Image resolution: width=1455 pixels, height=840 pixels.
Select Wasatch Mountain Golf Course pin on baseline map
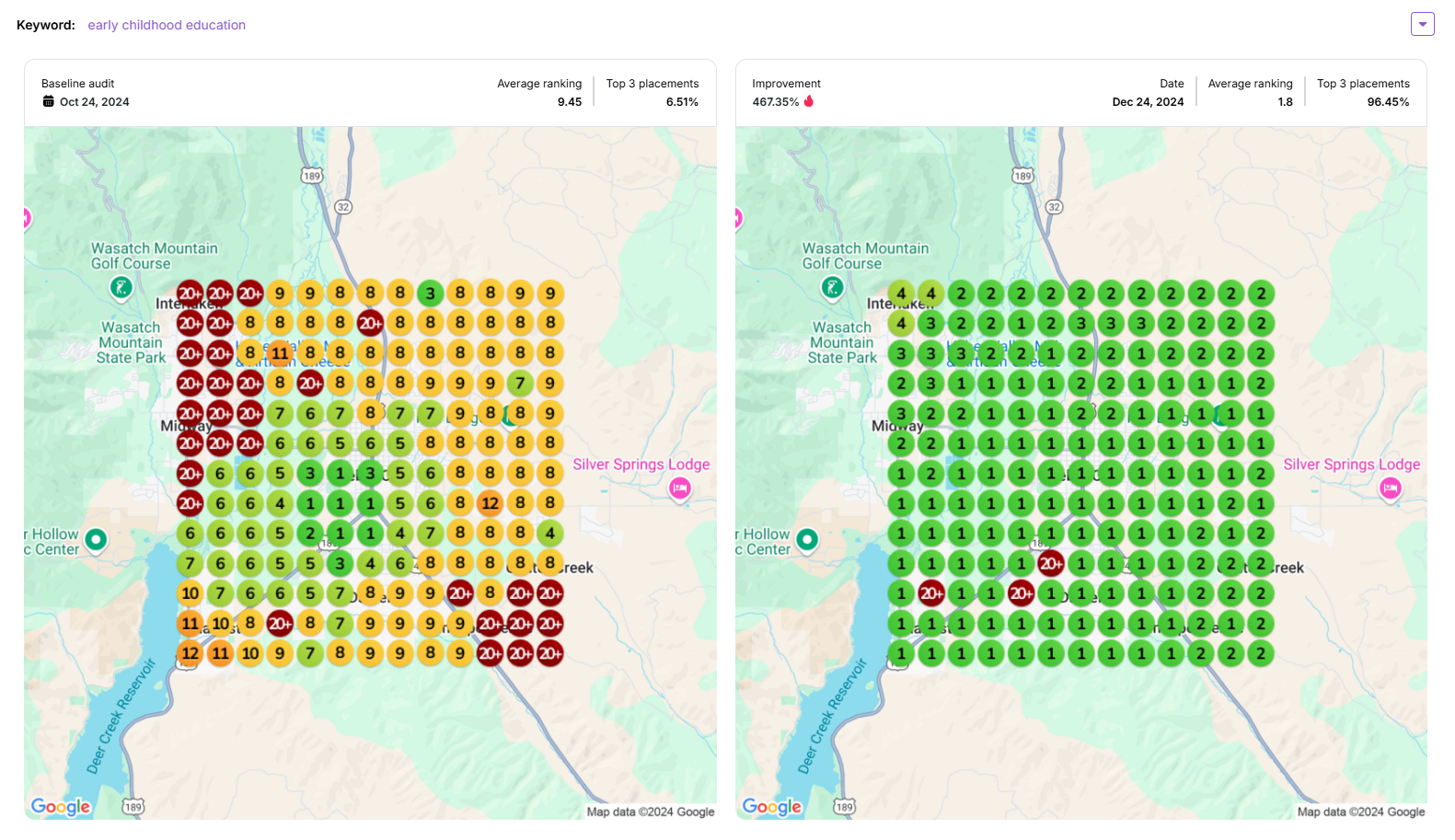point(121,288)
